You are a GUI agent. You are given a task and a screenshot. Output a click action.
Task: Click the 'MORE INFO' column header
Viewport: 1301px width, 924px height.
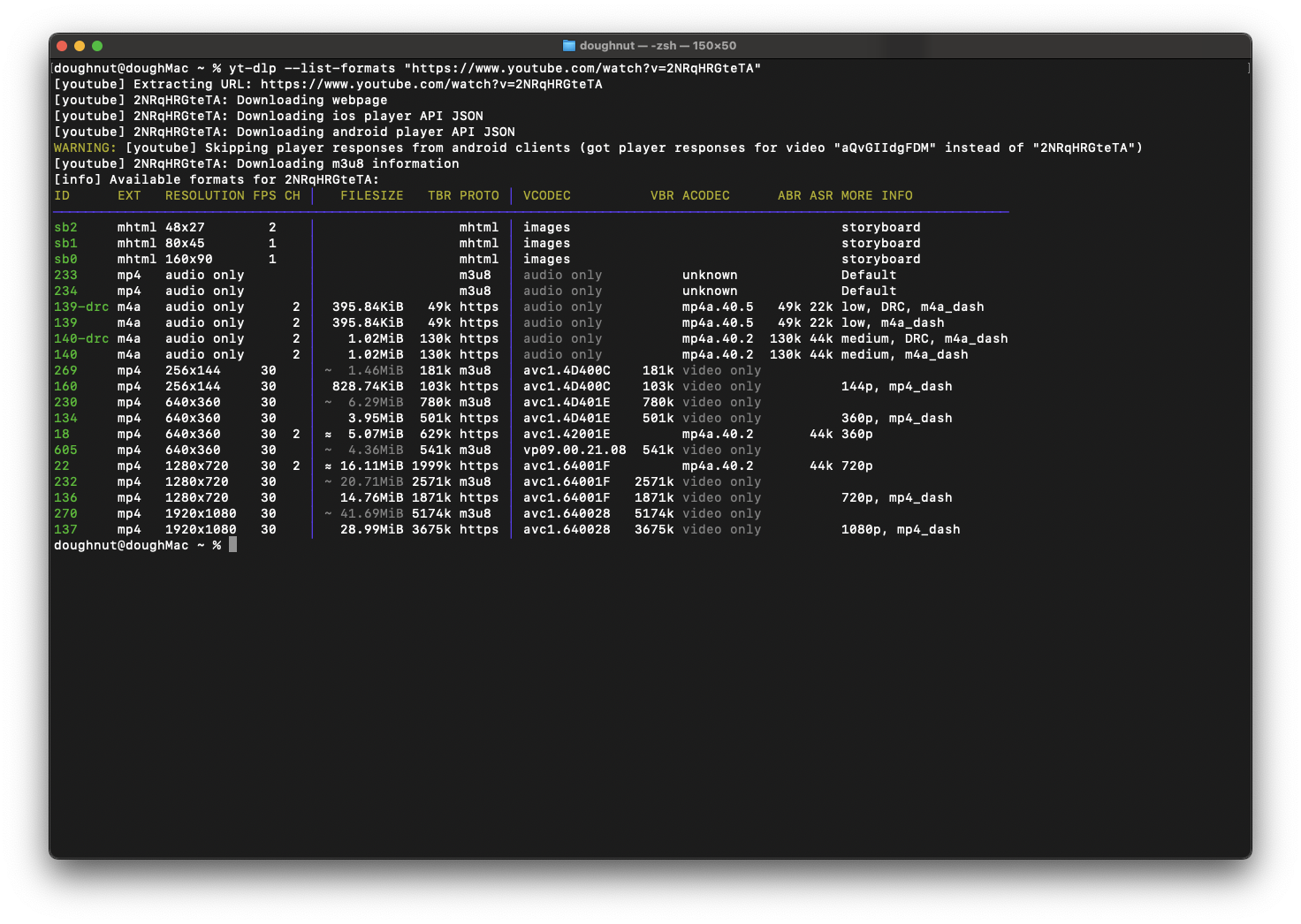877,195
